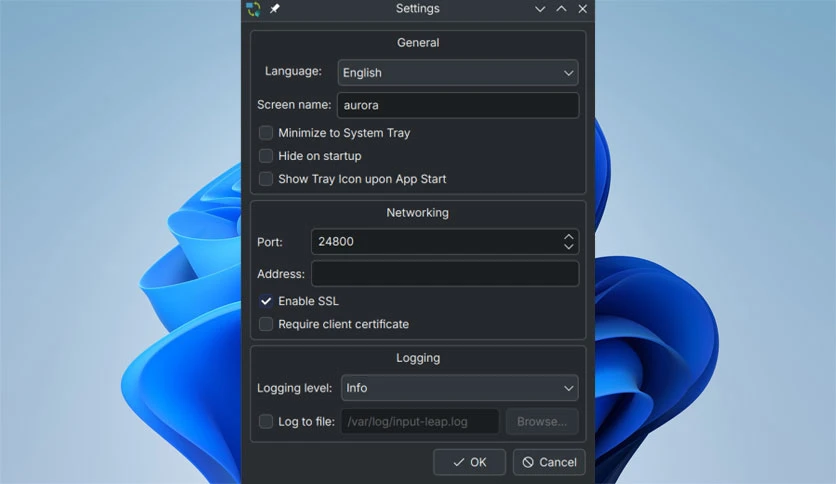Minimize the Settings window with the down chevron
836x484 pixels.
point(540,9)
